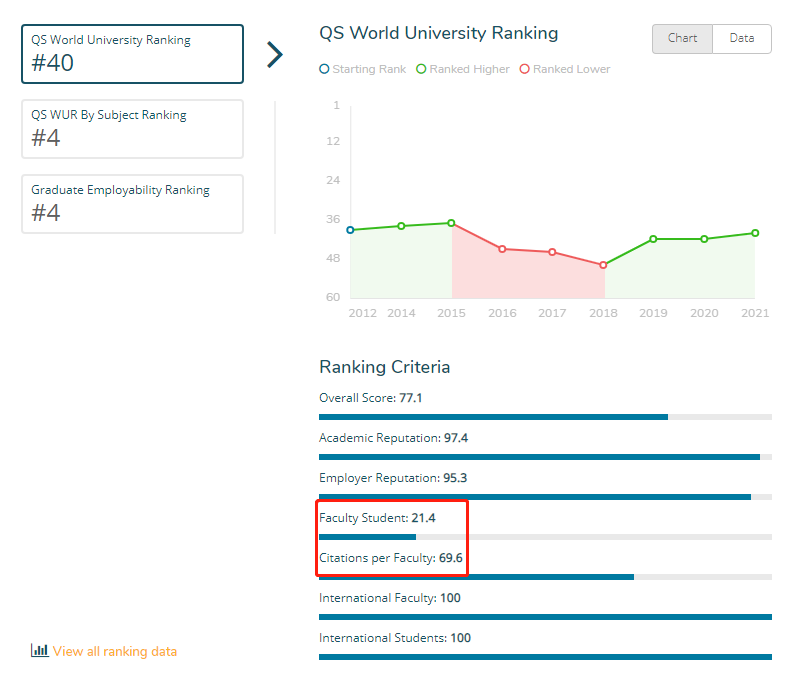Image resolution: width=801 pixels, height=695 pixels.
Task: Click the 'International Students: 100' text
Action: 395,638
